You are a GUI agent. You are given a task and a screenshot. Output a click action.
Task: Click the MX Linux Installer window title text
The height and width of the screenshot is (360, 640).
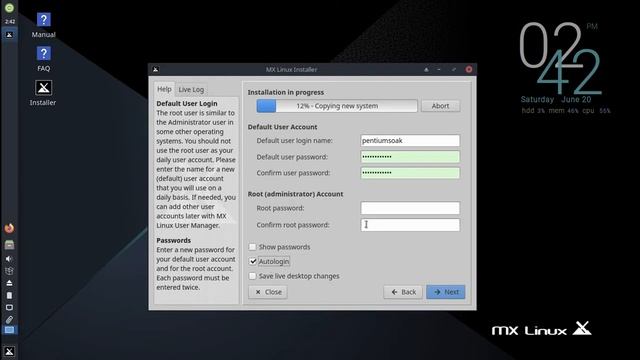[x=291, y=69]
